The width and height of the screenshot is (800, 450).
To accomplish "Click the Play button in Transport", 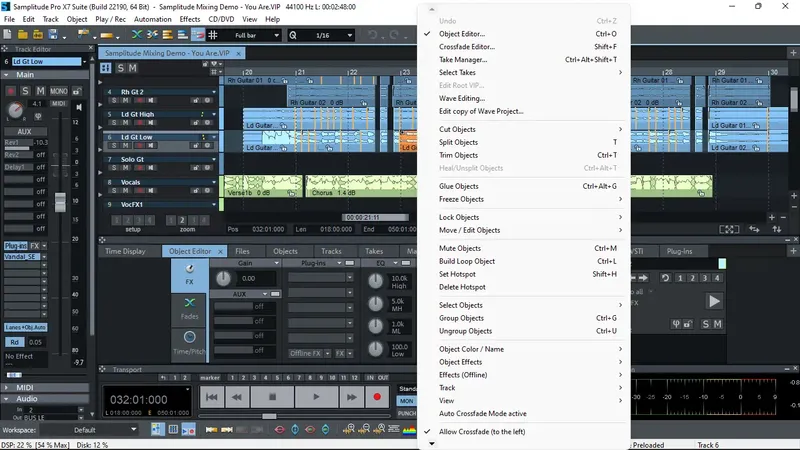I will click(x=316, y=396).
